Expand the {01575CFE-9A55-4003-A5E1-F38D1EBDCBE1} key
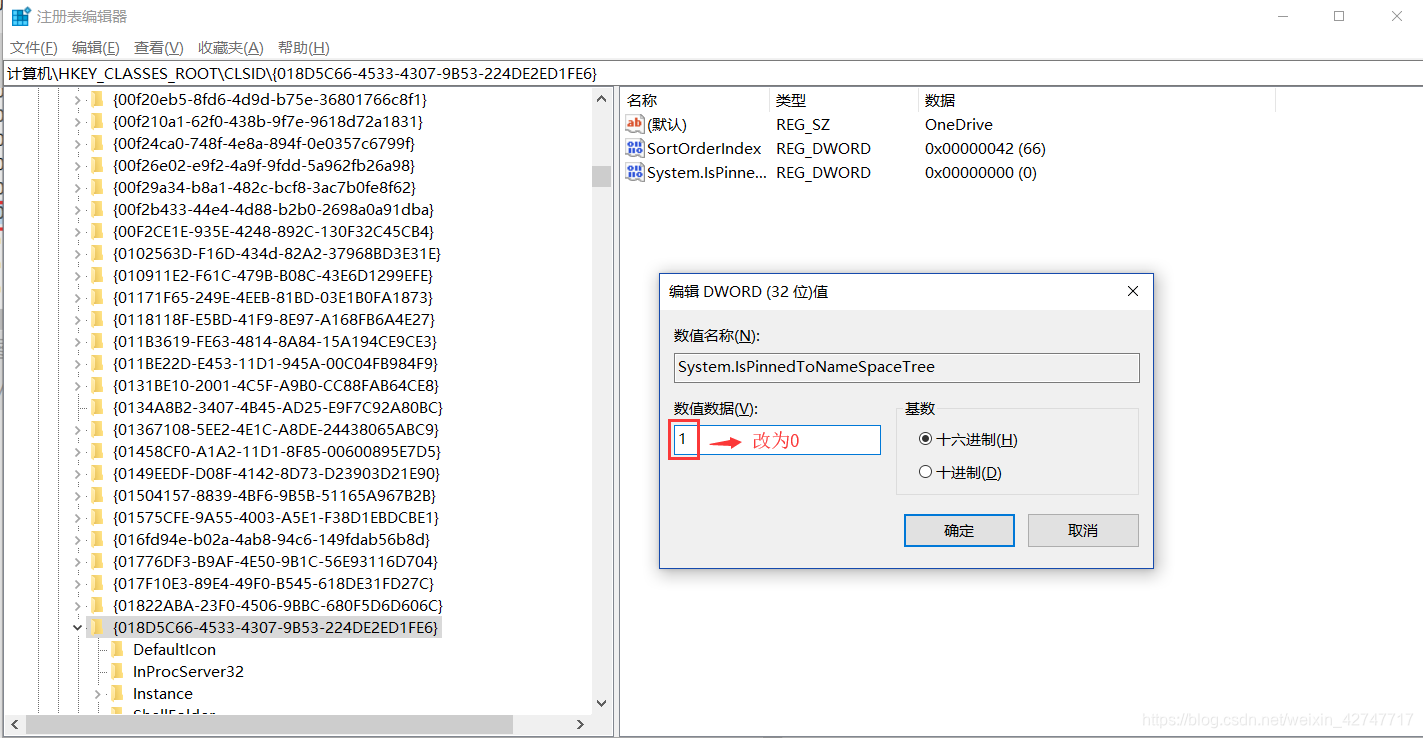The image size is (1423, 738). (78, 517)
